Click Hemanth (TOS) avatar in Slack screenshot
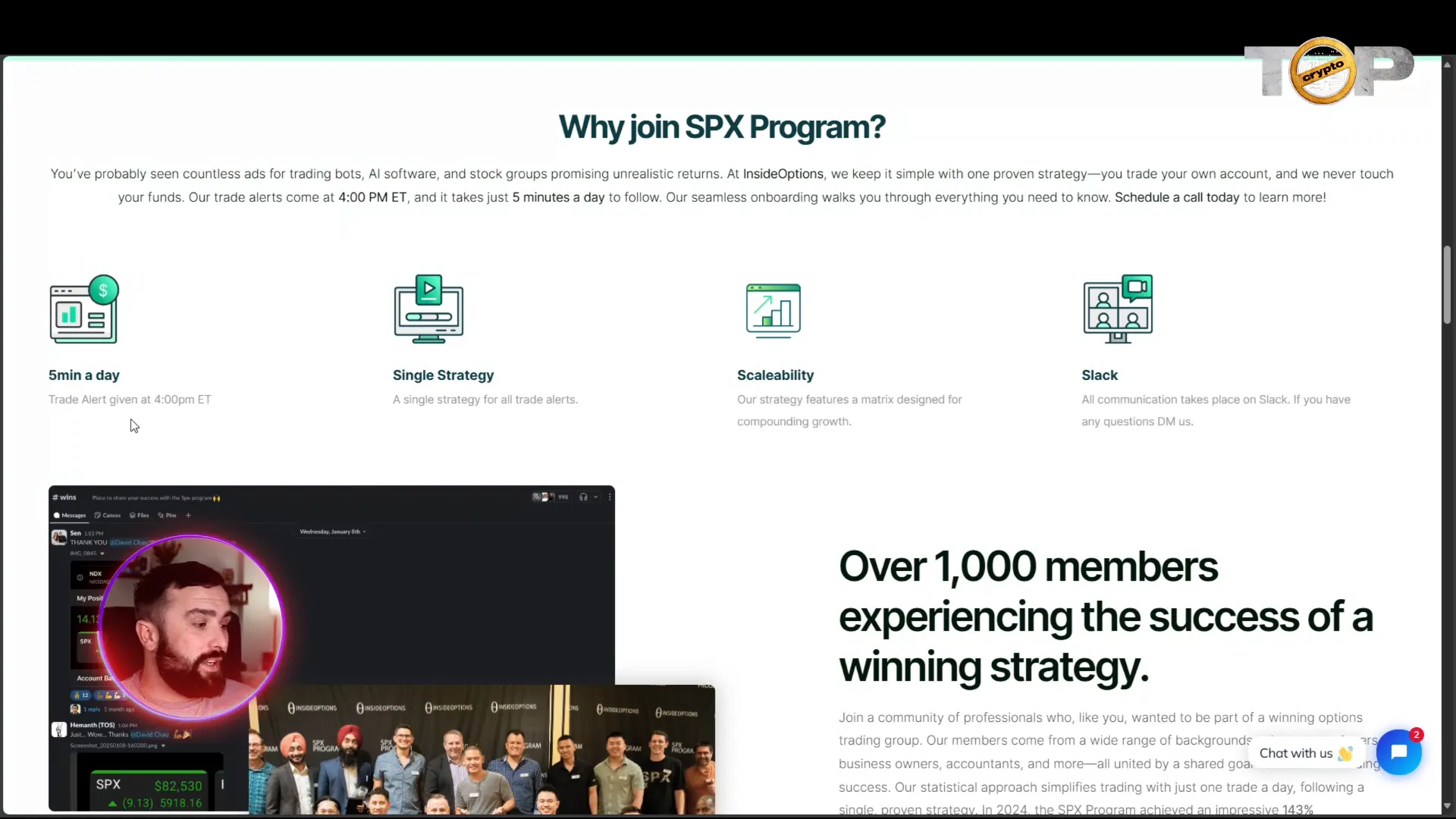The image size is (1456, 819). point(59,730)
